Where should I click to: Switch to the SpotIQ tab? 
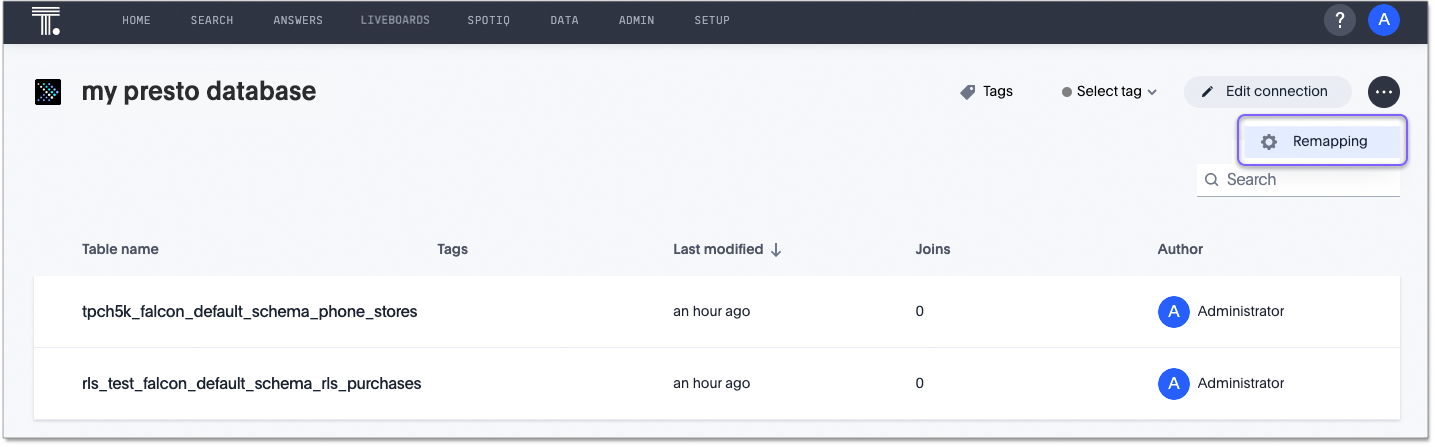[x=488, y=21]
